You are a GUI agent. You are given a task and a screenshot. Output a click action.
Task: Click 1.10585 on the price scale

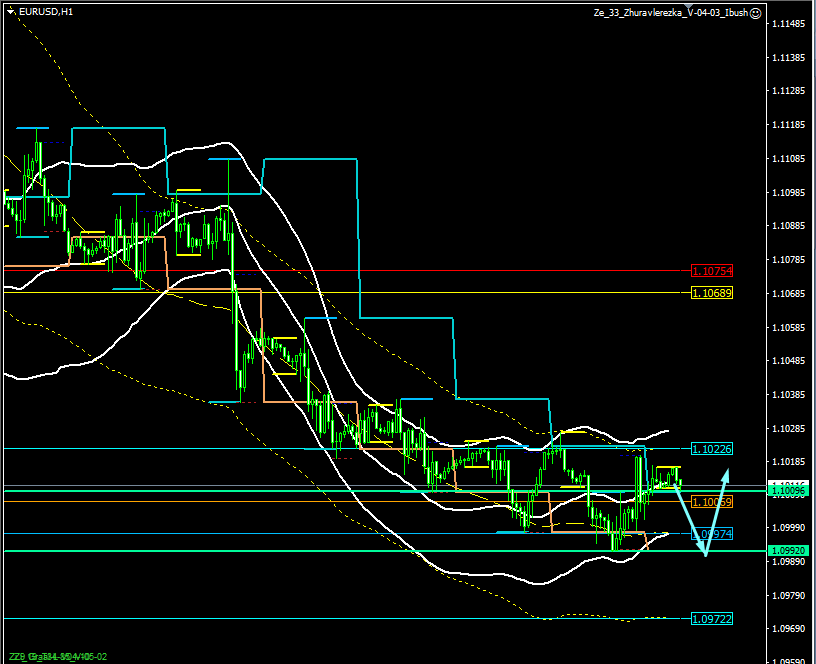pyautogui.click(x=788, y=327)
